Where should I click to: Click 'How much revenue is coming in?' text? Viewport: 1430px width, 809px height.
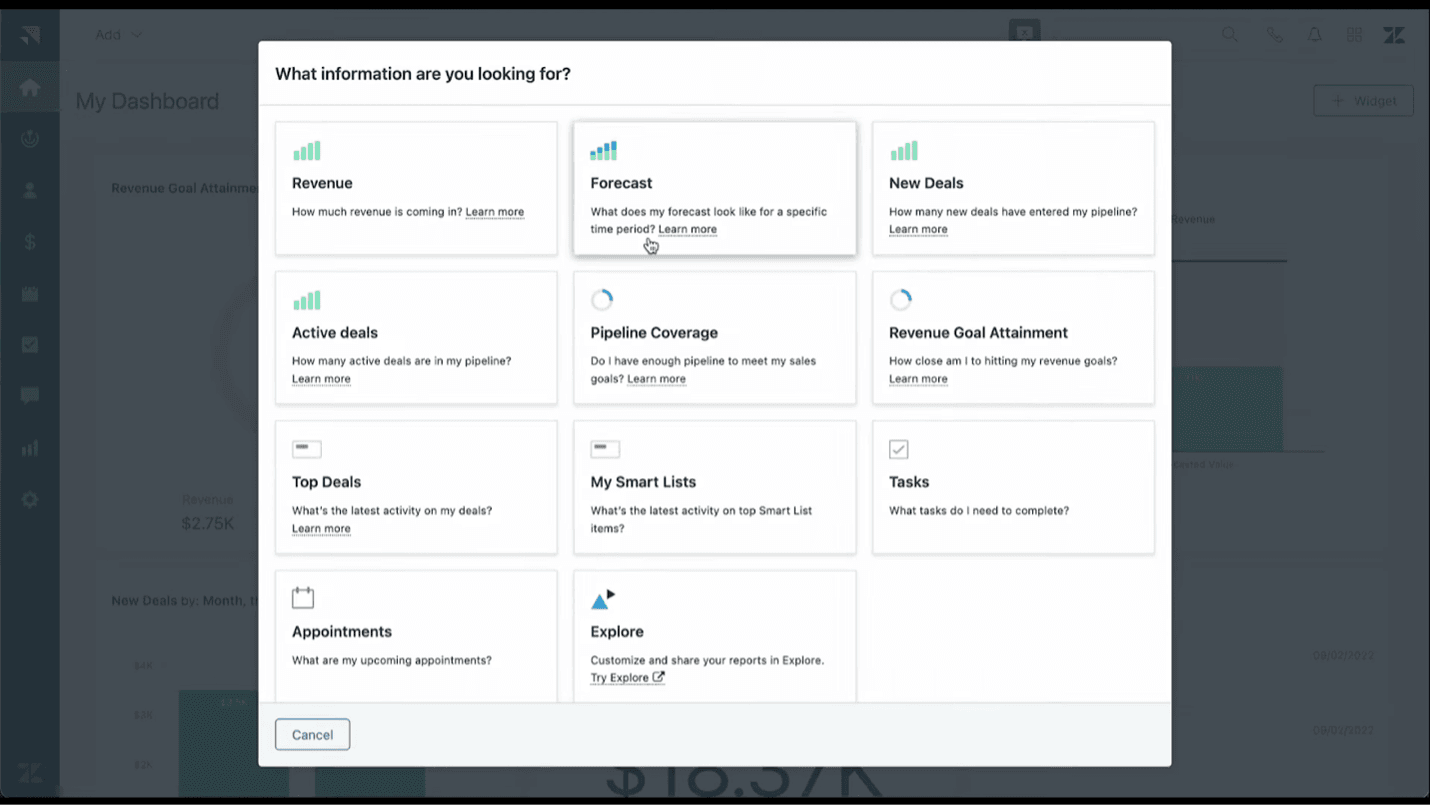[x=377, y=212]
